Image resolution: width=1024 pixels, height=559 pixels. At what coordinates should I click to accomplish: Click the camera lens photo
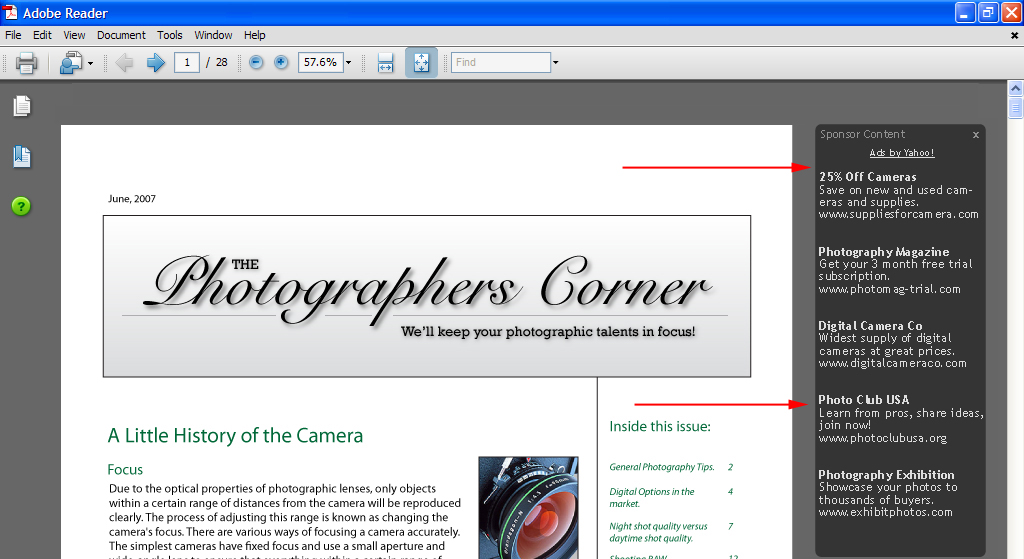pos(528,507)
